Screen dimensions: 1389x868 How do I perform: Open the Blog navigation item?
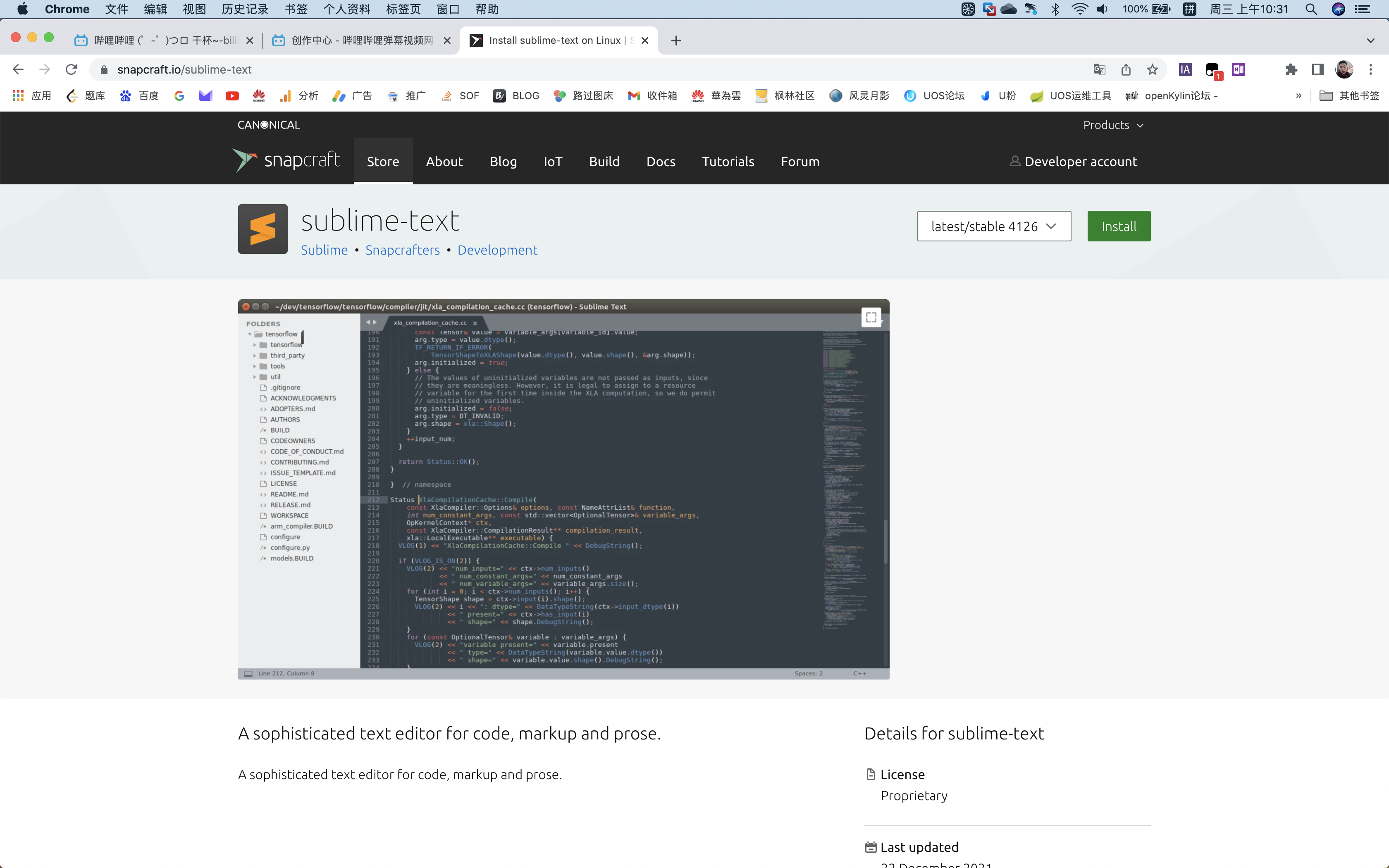pos(503,161)
